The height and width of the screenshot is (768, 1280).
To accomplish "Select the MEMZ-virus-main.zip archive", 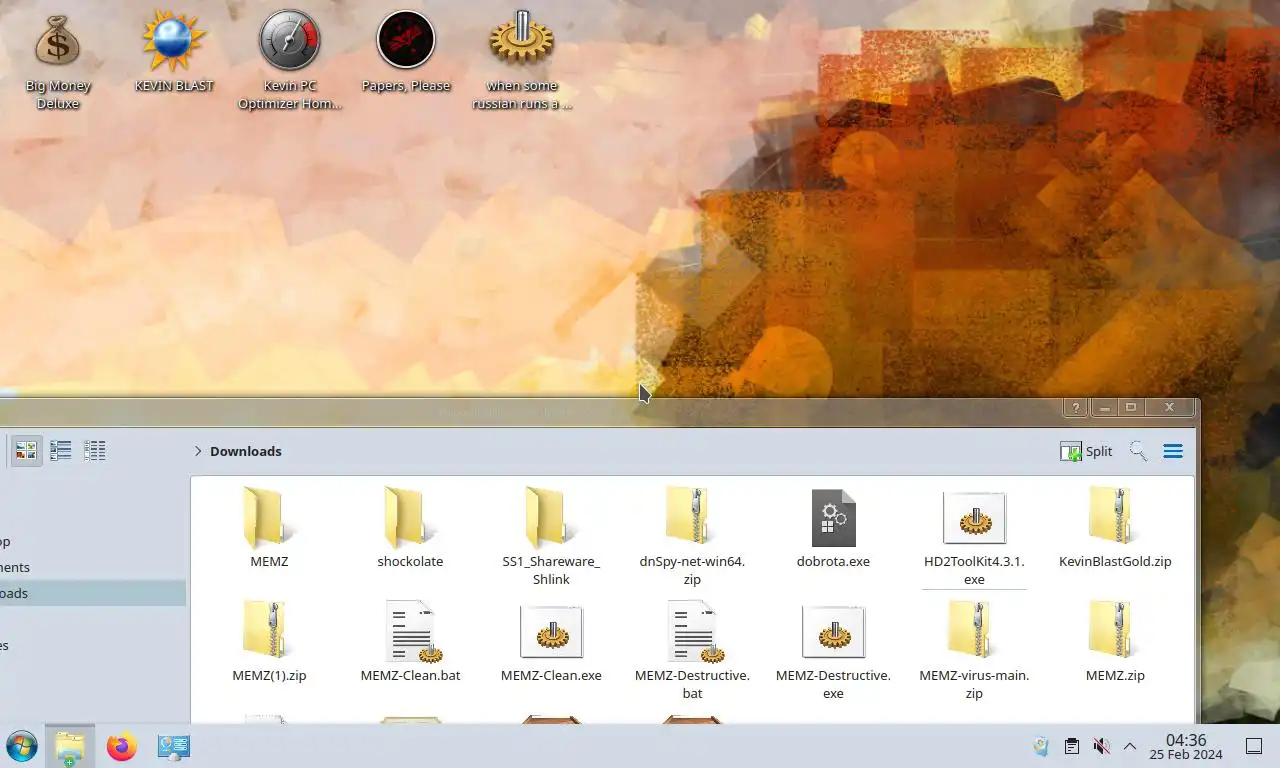I will (x=974, y=650).
